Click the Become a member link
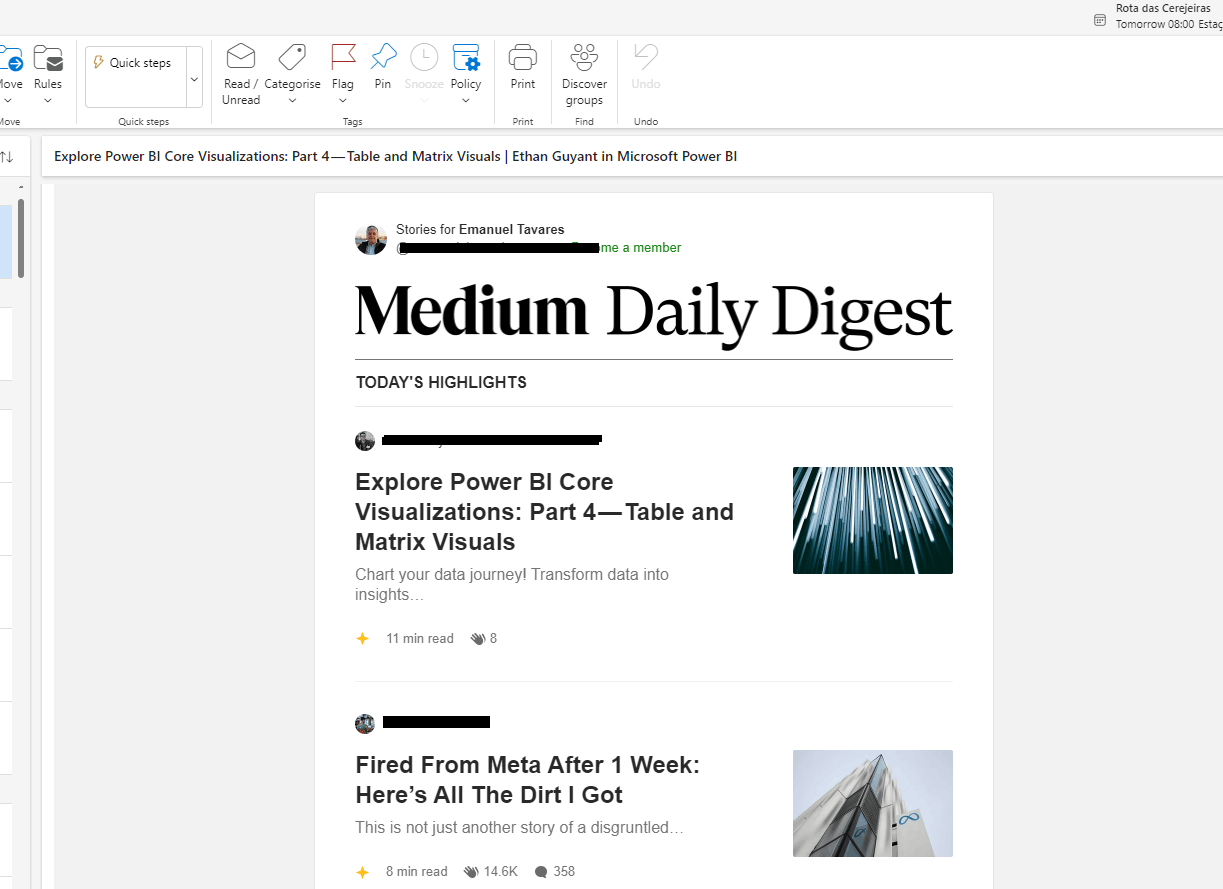The width and height of the screenshot is (1223, 889). [626, 248]
